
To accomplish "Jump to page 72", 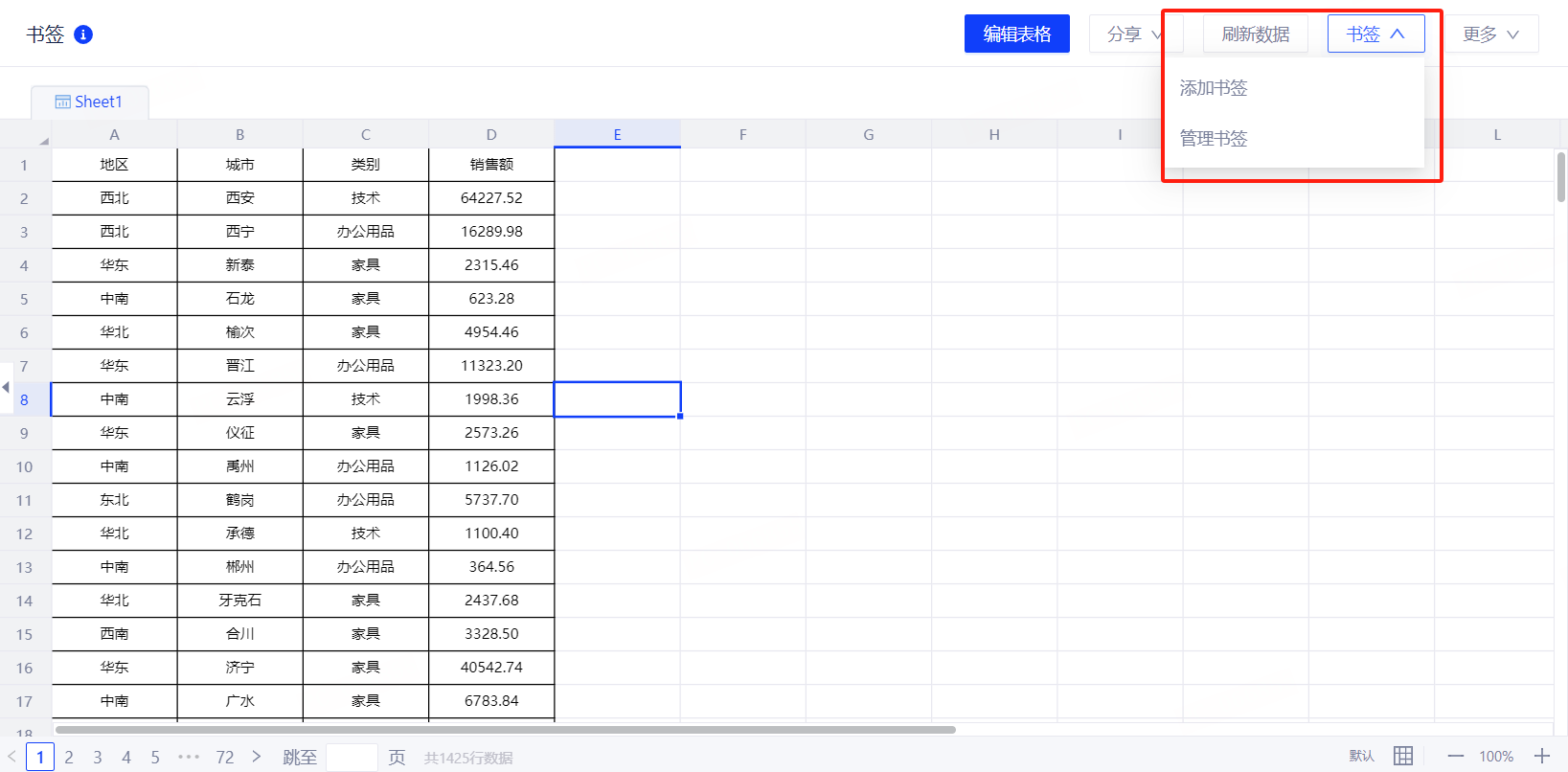I will pyautogui.click(x=225, y=757).
